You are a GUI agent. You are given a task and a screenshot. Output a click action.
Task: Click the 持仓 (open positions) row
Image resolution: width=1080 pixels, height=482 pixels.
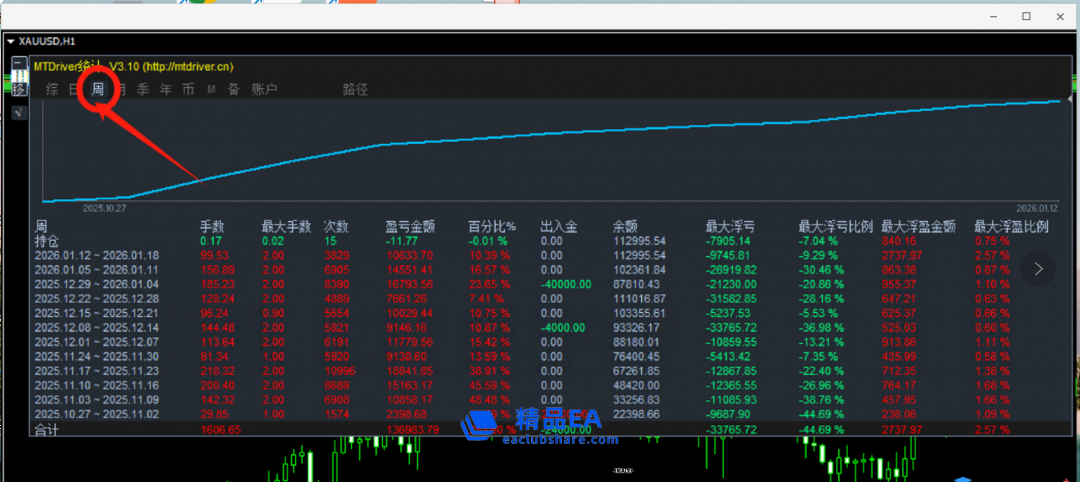47,240
